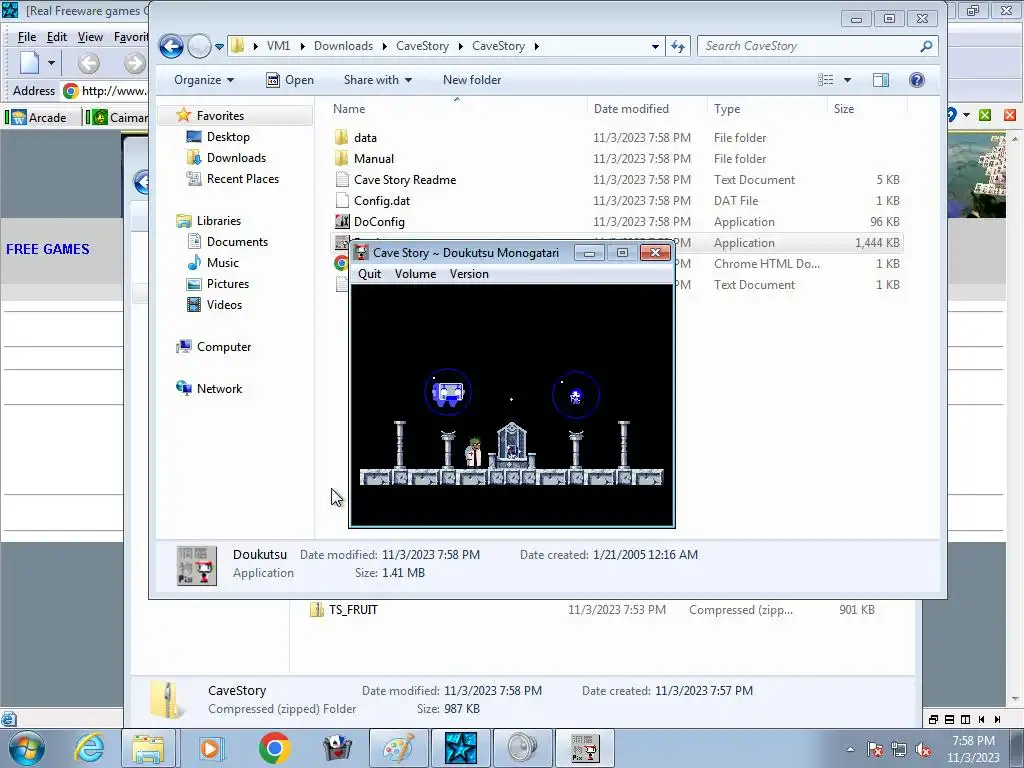The width and height of the screenshot is (1024, 768).
Task: Click the FREE GAMES link on the webpage
Action: click(x=48, y=249)
